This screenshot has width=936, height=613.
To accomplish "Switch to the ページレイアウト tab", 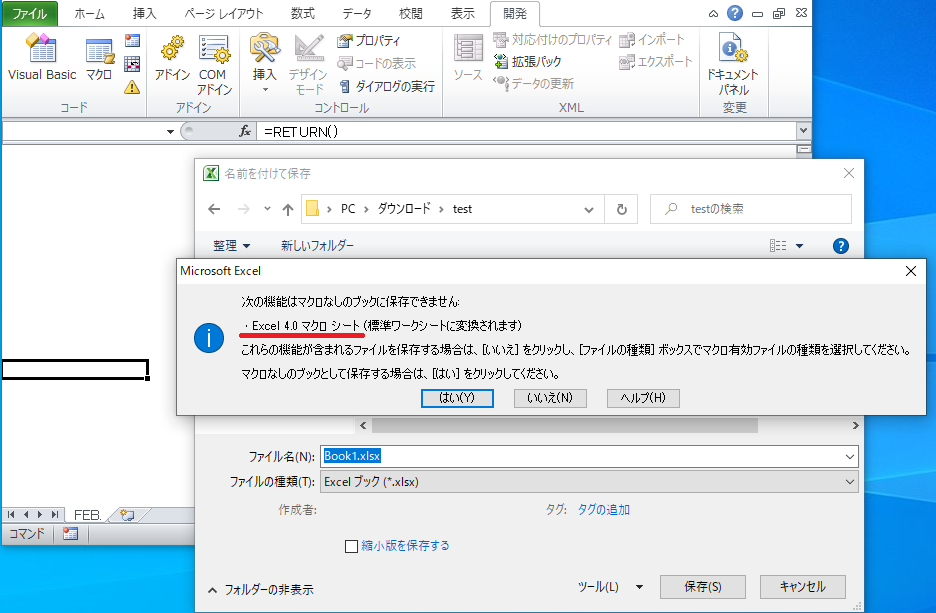I will (x=224, y=14).
